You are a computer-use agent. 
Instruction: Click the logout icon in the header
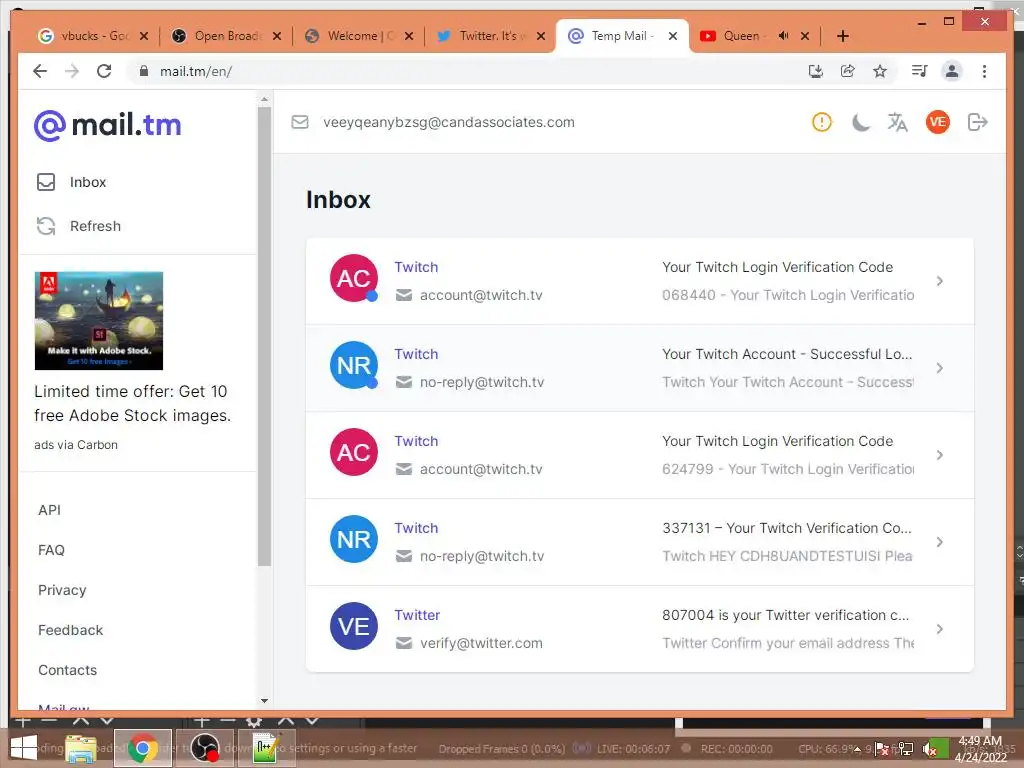point(978,122)
